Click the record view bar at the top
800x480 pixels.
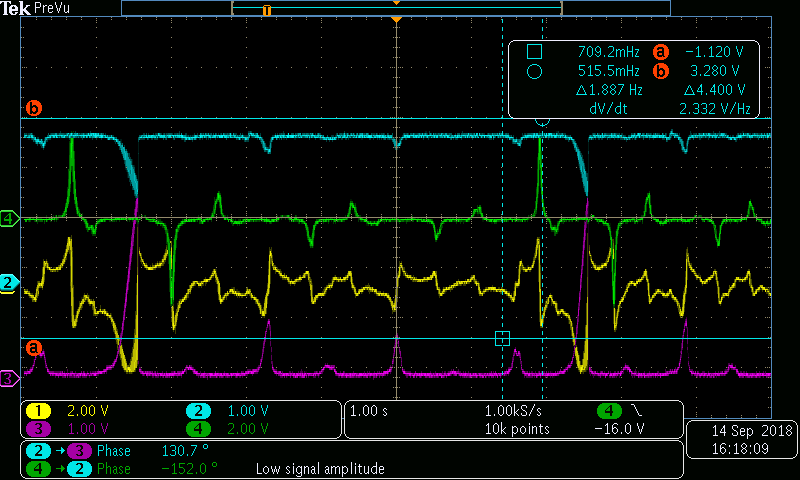(396, 8)
